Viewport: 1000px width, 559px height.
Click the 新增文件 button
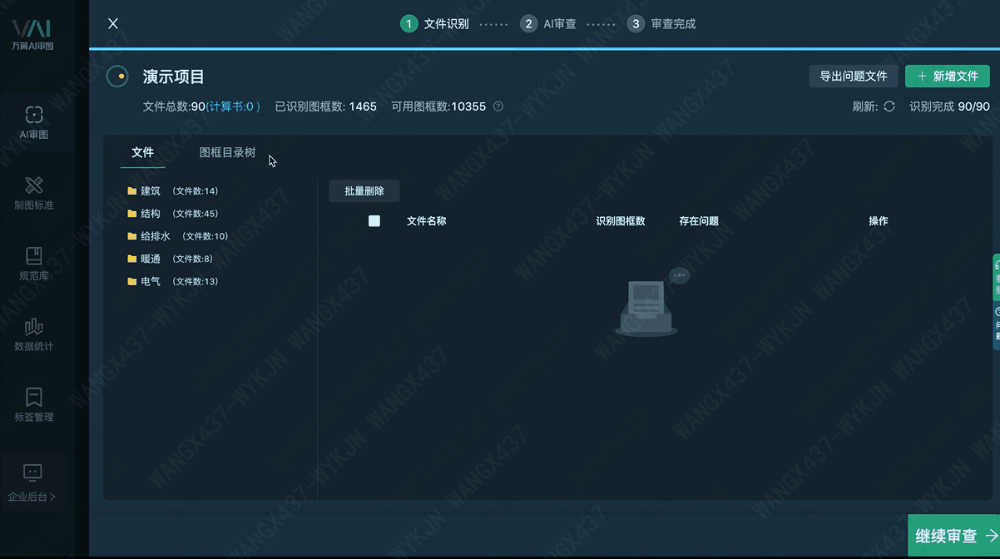point(947,76)
